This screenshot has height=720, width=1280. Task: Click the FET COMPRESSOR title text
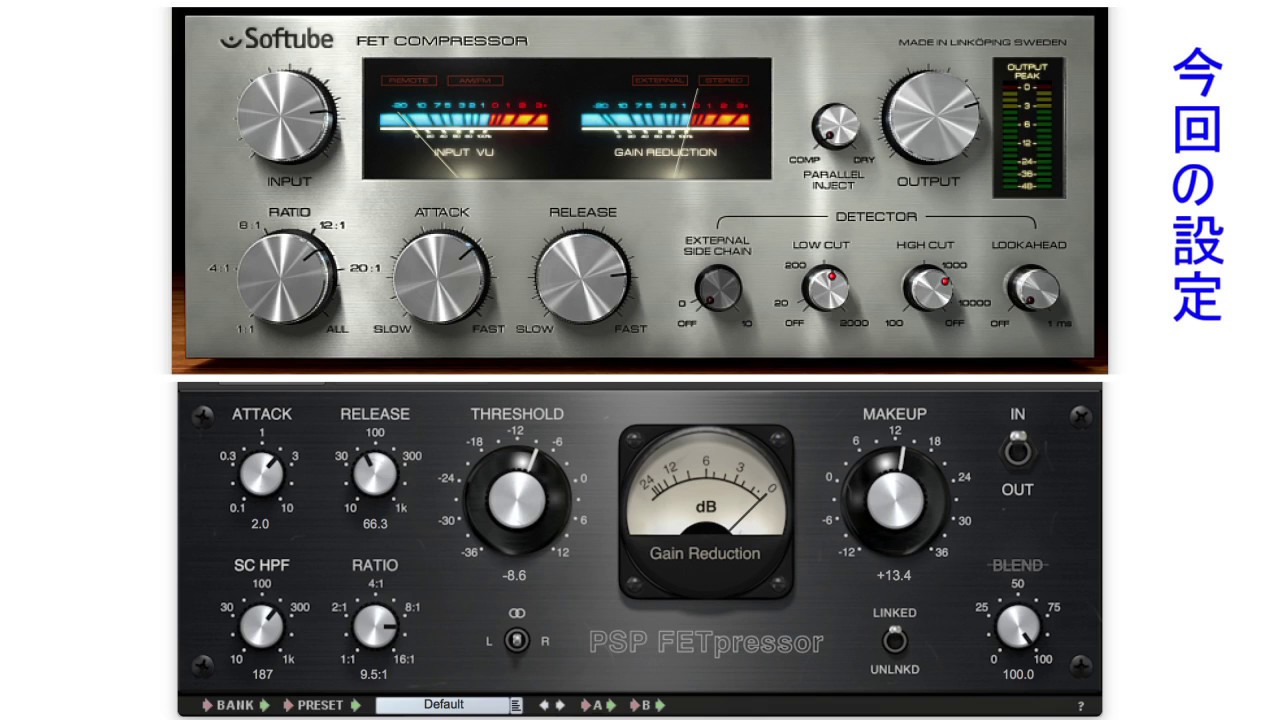pos(442,41)
